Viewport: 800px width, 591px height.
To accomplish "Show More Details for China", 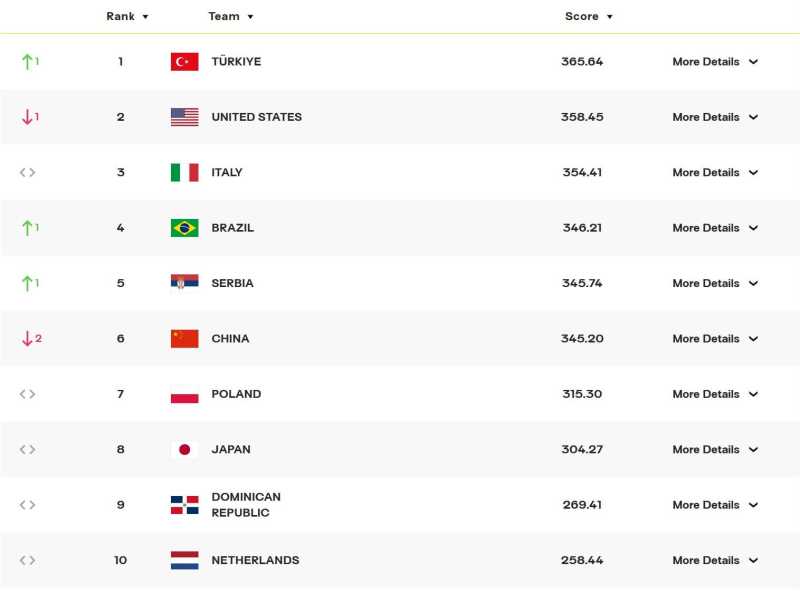I will pyautogui.click(x=715, y=339).
